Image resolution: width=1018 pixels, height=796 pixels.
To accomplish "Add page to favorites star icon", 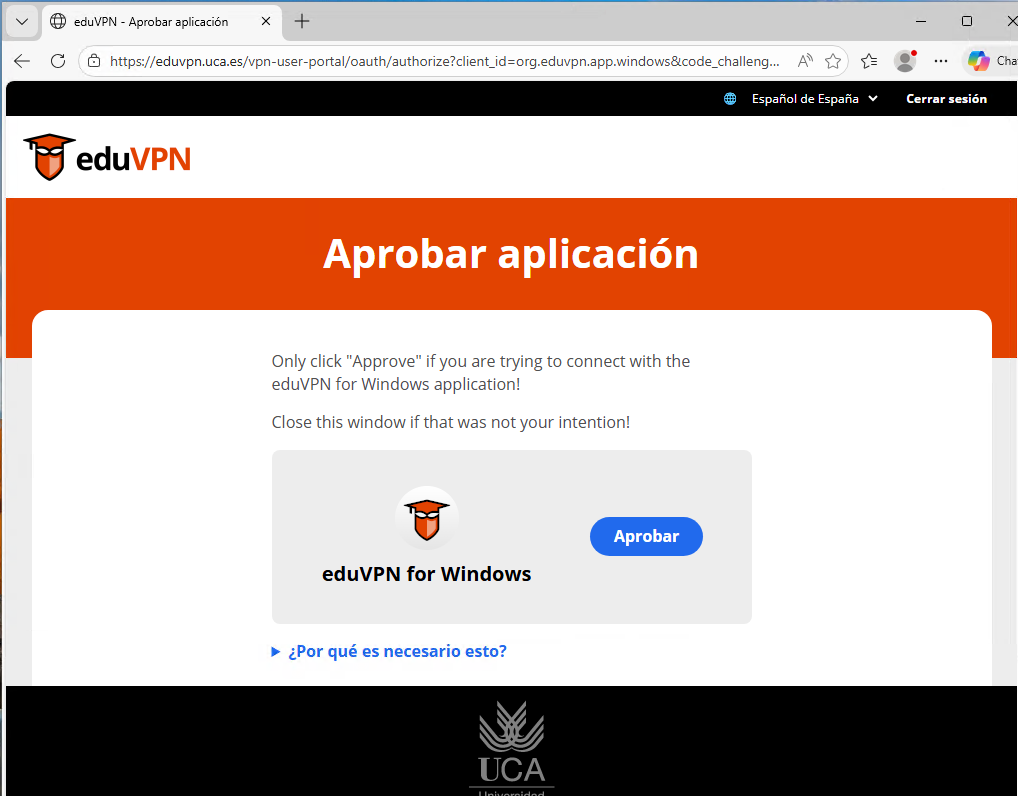I will coord(833,61).
